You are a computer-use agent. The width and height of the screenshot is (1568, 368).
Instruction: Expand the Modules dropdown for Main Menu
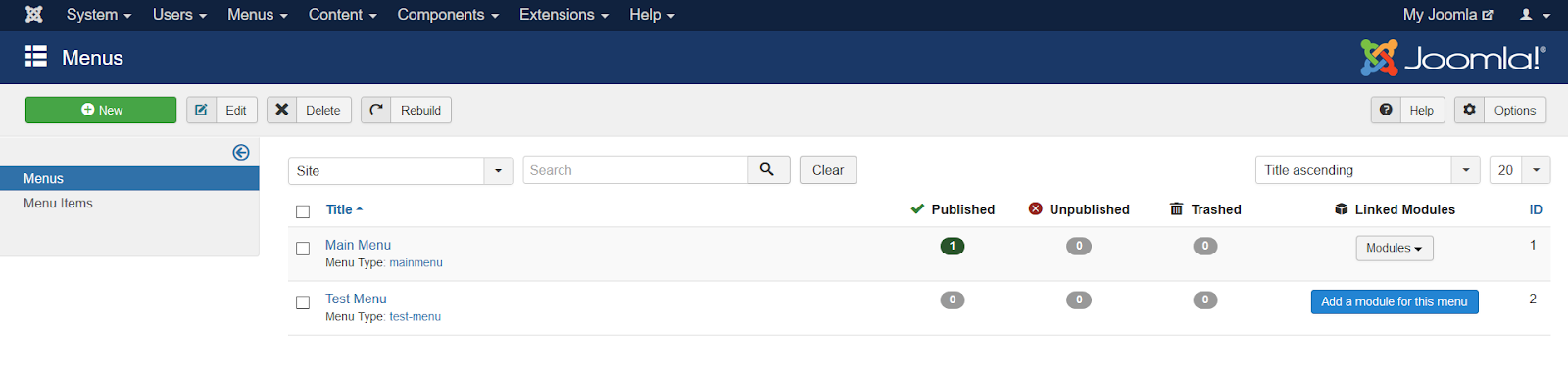pyautogui.click(x=1395, y=248)
